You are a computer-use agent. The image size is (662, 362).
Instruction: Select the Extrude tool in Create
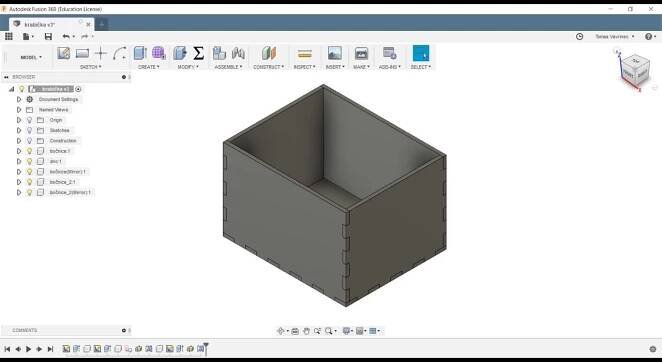coord(140,53)
